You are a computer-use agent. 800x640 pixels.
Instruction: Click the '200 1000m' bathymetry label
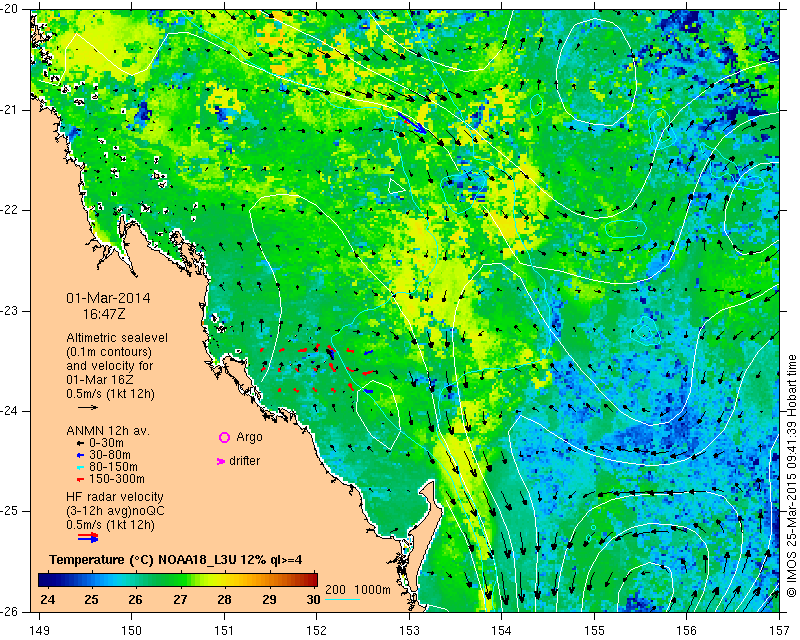[x=358, y=590]
